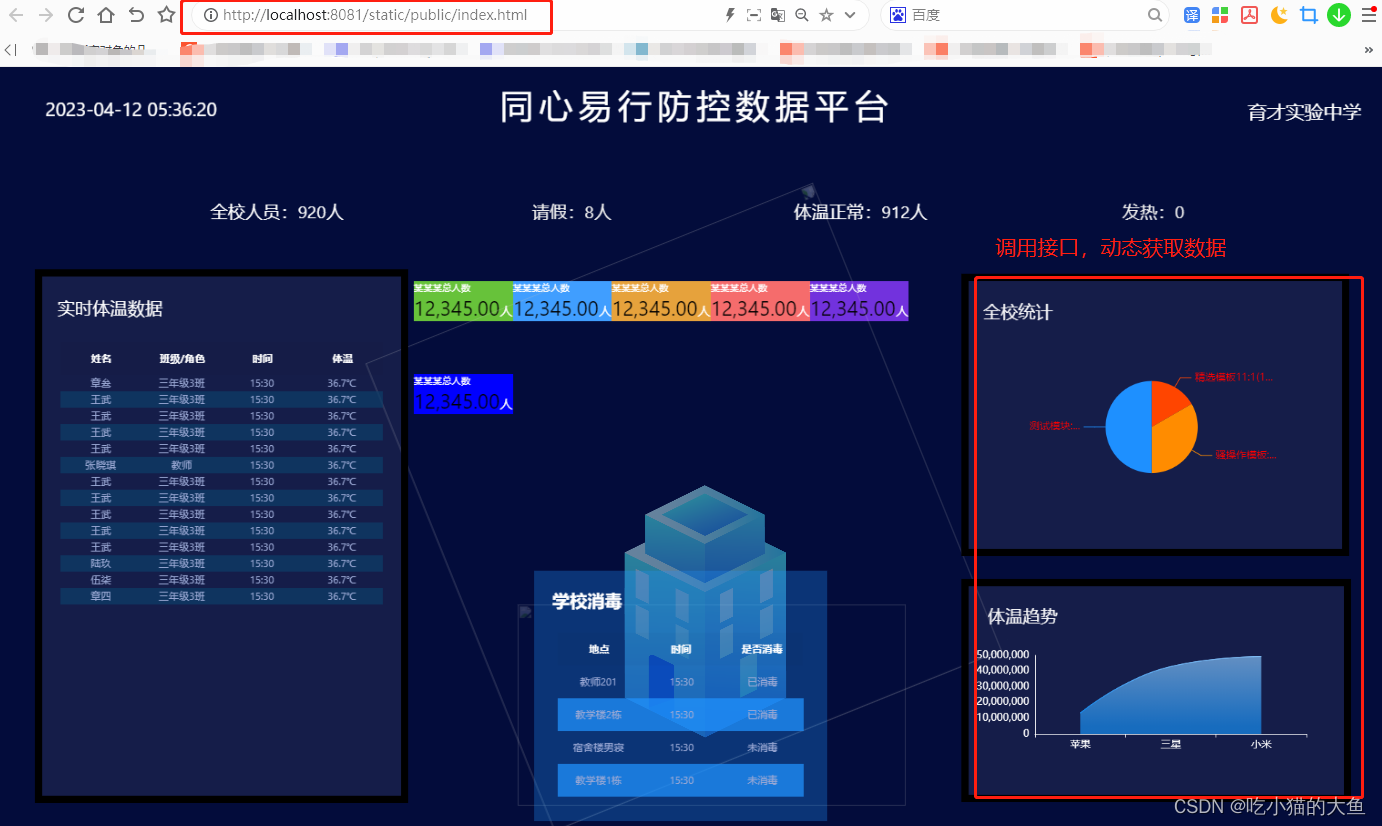Click the 体温 column header
This screenshot has height=826, width=1382.
tap(342, 358)
